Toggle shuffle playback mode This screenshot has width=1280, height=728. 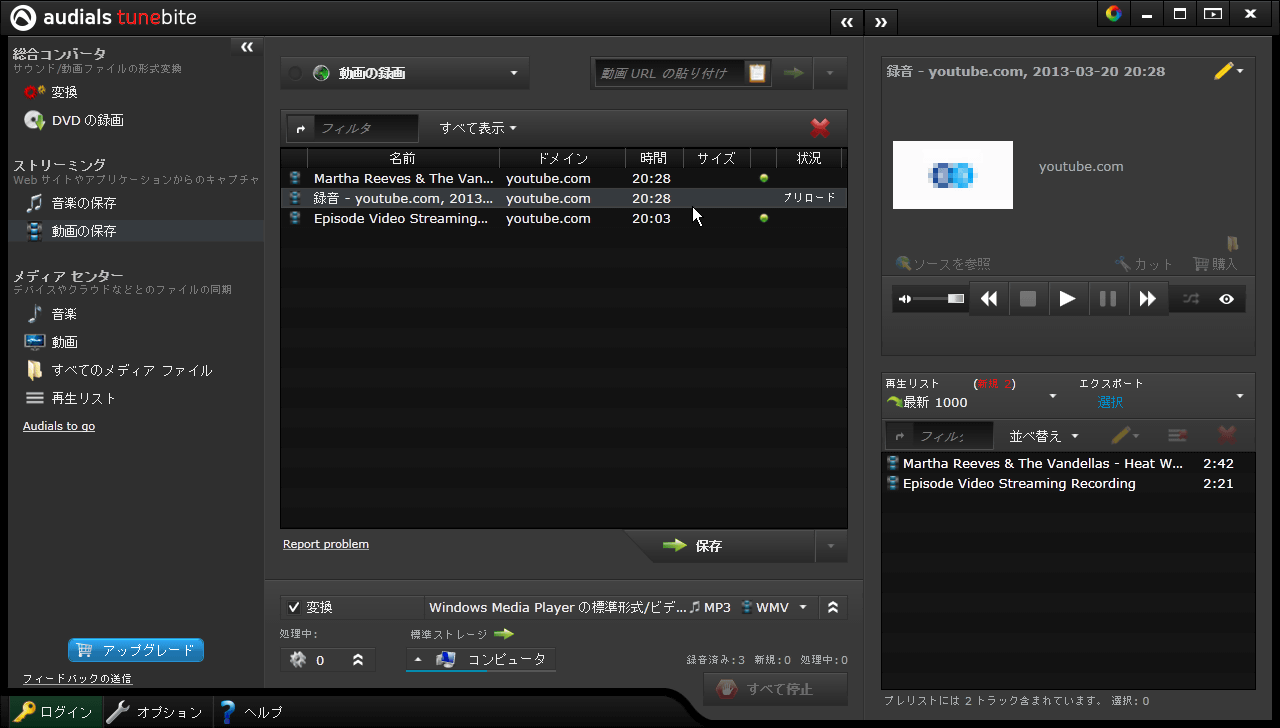coord(1191,299)
